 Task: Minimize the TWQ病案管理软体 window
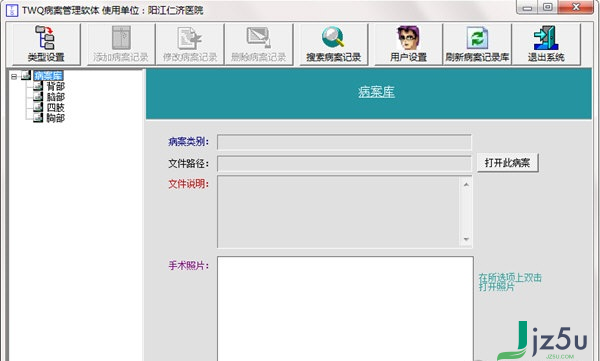click(x=527, y=8)
